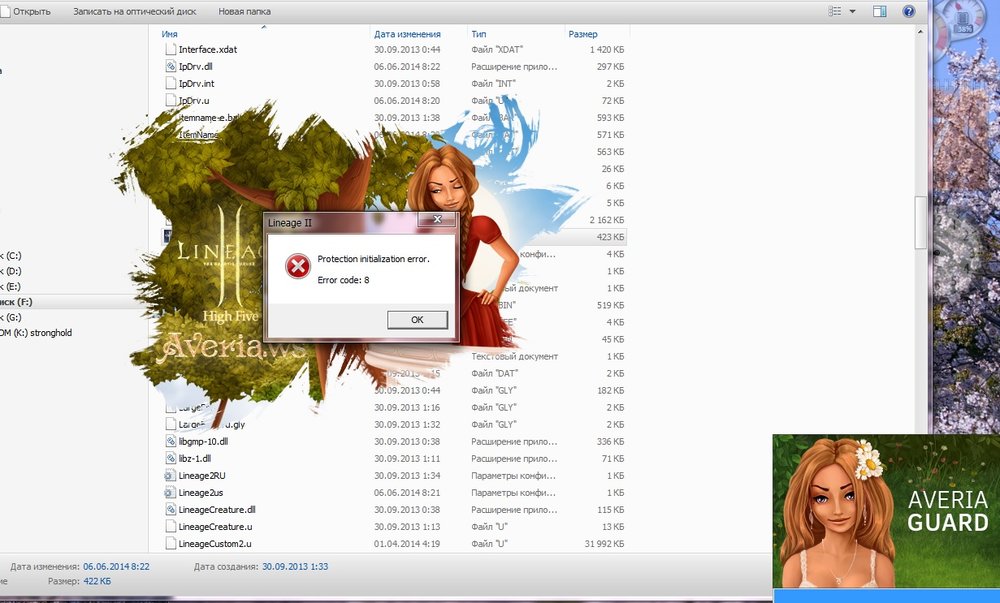Click the change view icon in toolbar

point(835,11)
